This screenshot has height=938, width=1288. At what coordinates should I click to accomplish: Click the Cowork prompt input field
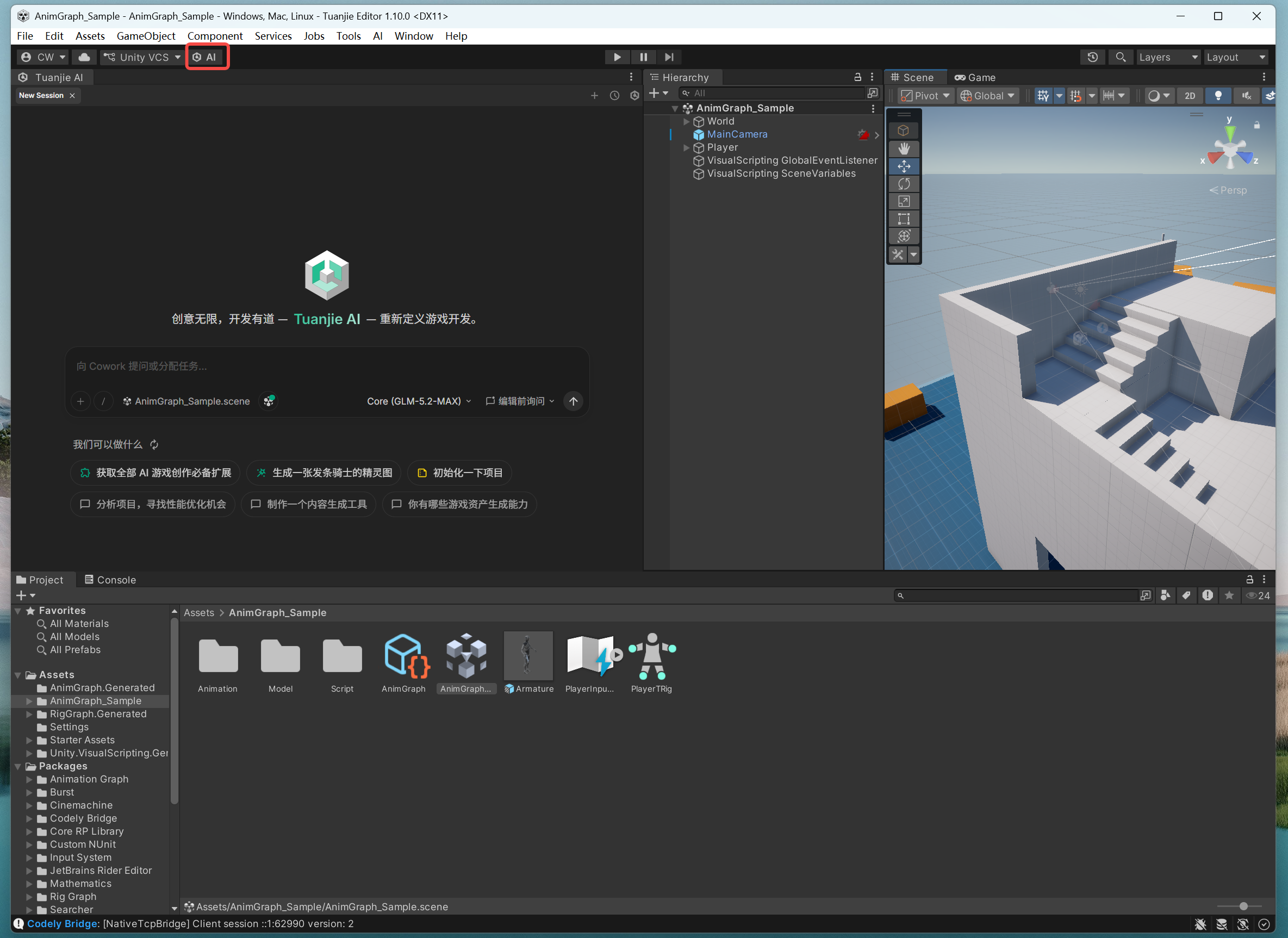327,366
